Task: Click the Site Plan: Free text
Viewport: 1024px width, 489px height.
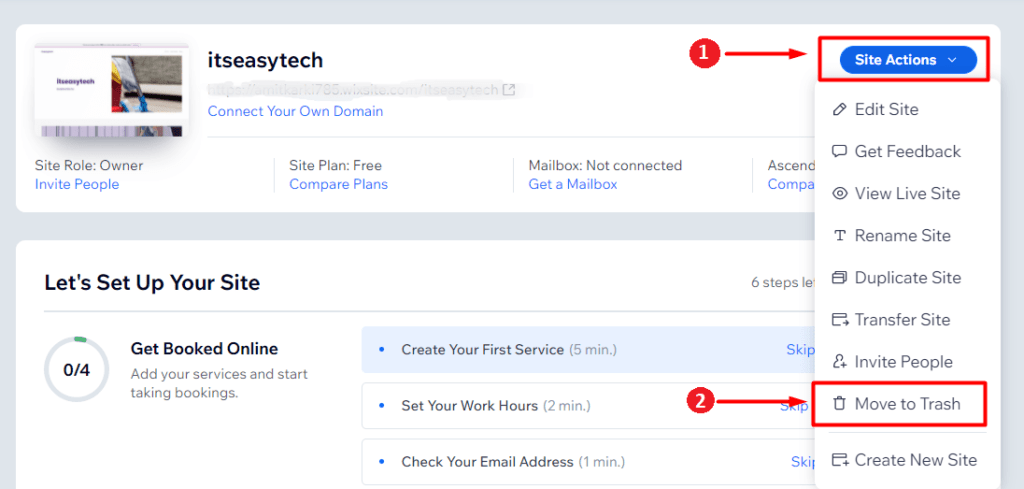Action: click(336, 165)
